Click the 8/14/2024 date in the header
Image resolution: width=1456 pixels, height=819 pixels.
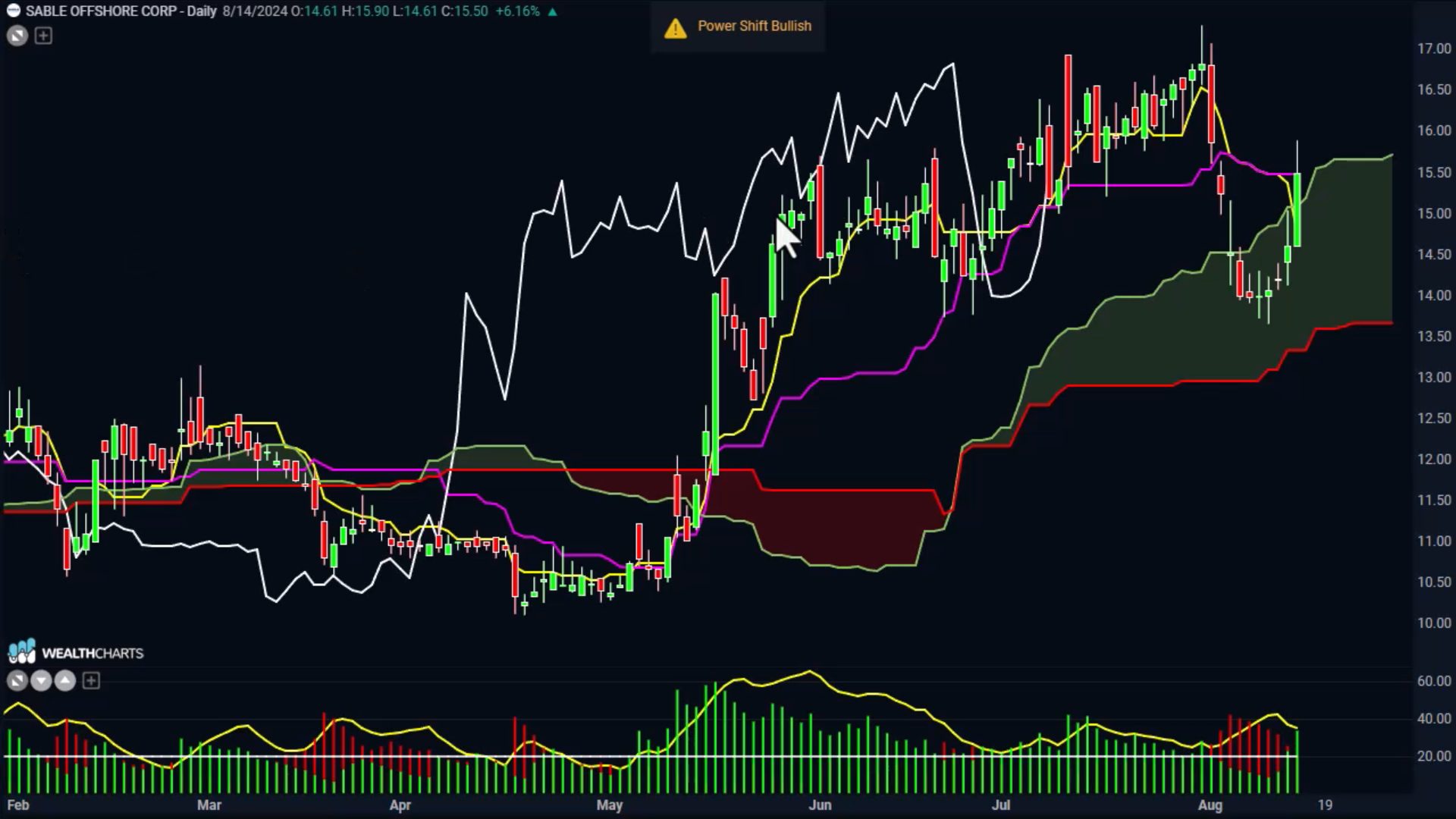(255, 11)
